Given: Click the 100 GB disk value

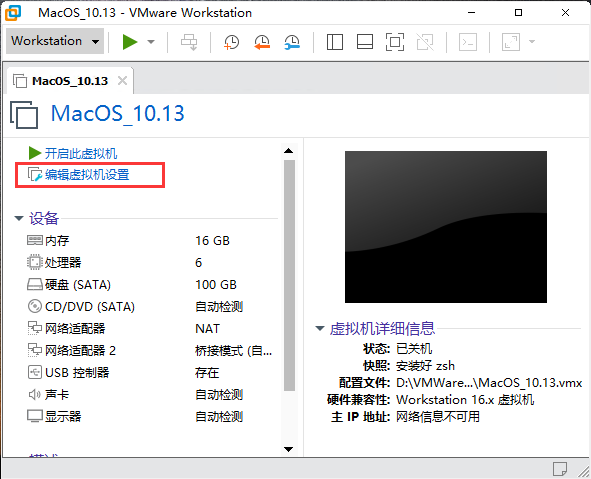Looking at the screenshot, I should click(x=216, y=285).
